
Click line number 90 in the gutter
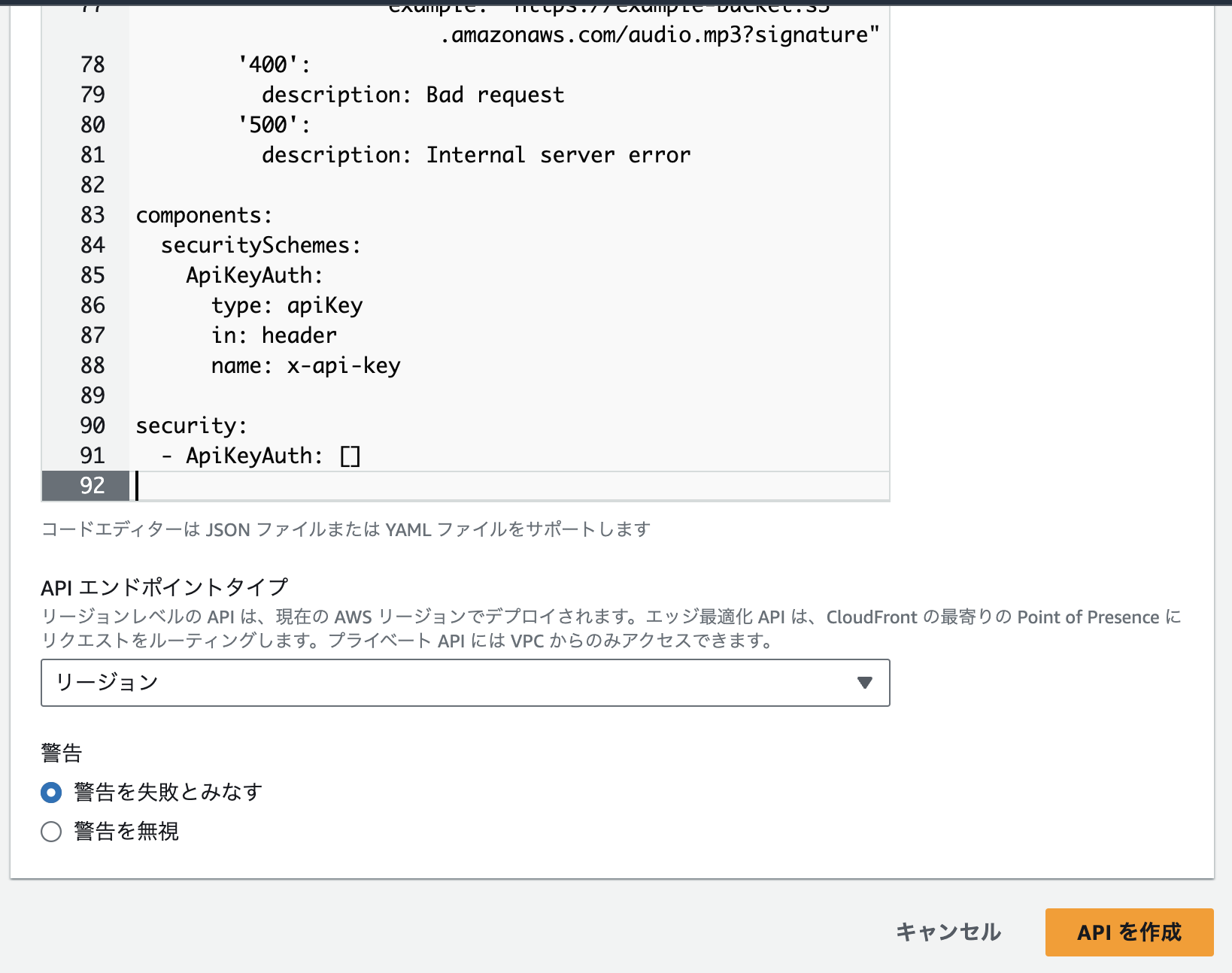93,426
